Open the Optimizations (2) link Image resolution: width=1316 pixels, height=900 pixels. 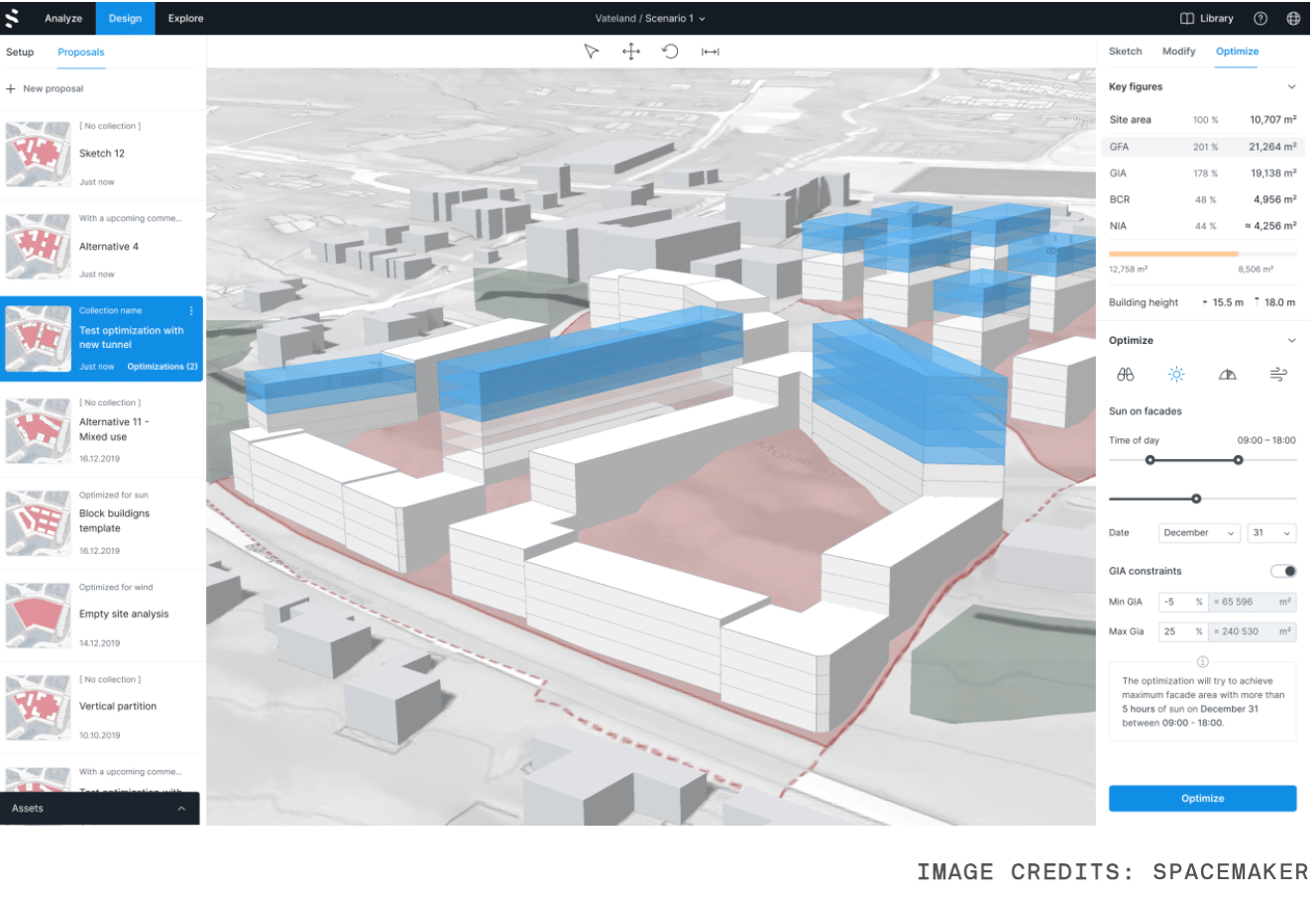click(163, 367)
